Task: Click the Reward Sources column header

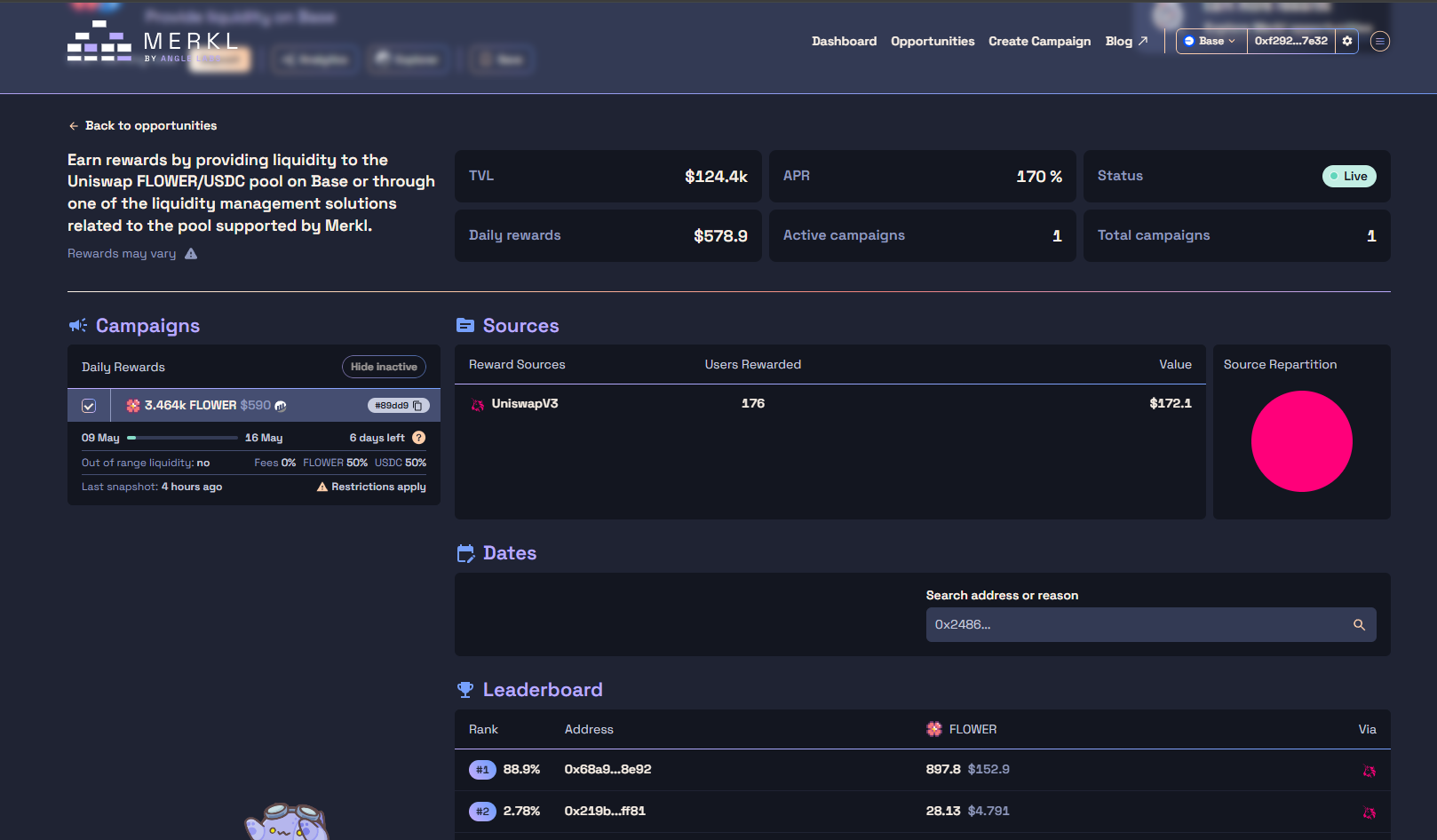Action: [517, 364]
